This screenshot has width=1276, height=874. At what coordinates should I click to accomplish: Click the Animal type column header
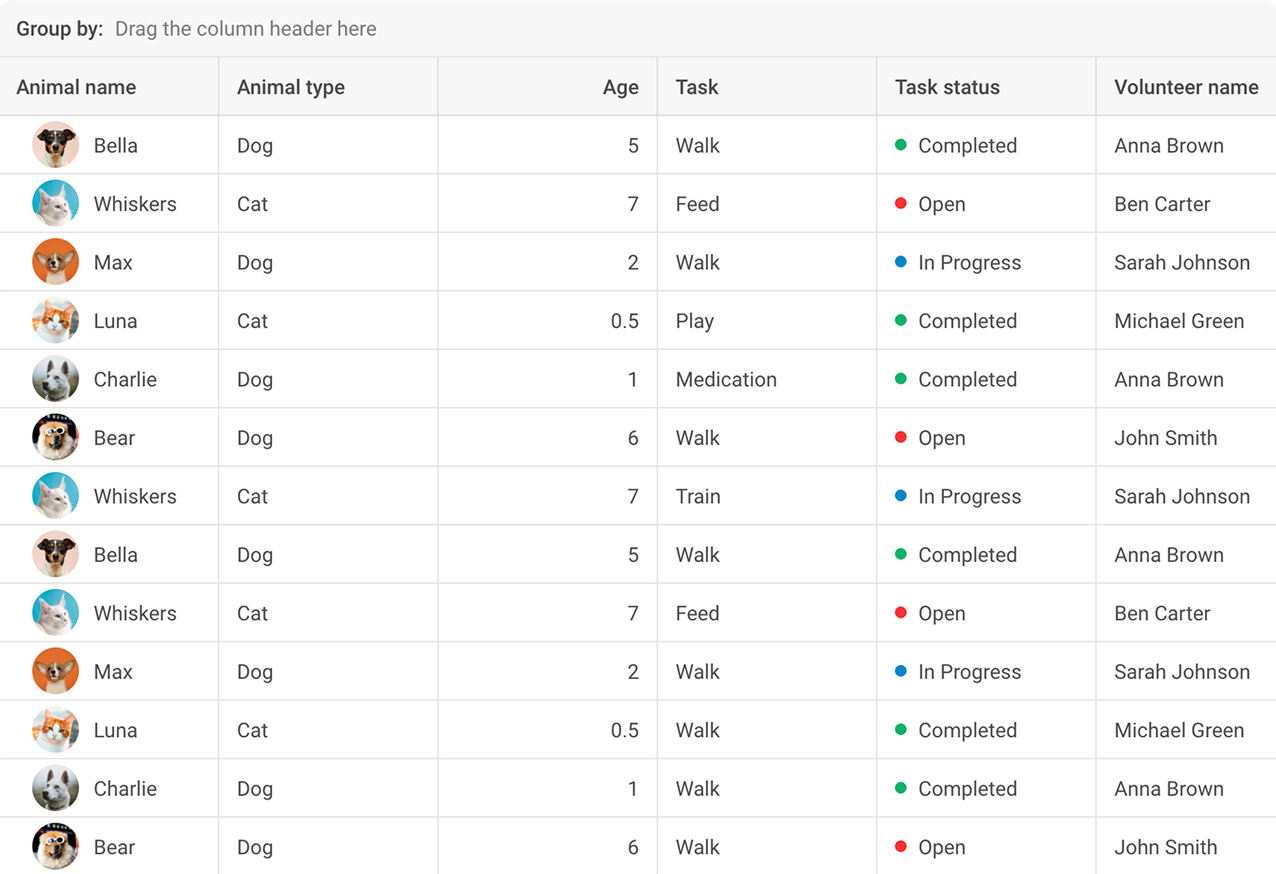[291, 87]
